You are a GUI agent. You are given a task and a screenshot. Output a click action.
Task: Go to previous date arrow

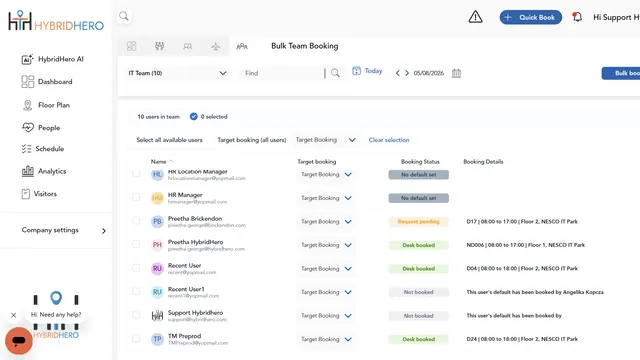(398, 73)
